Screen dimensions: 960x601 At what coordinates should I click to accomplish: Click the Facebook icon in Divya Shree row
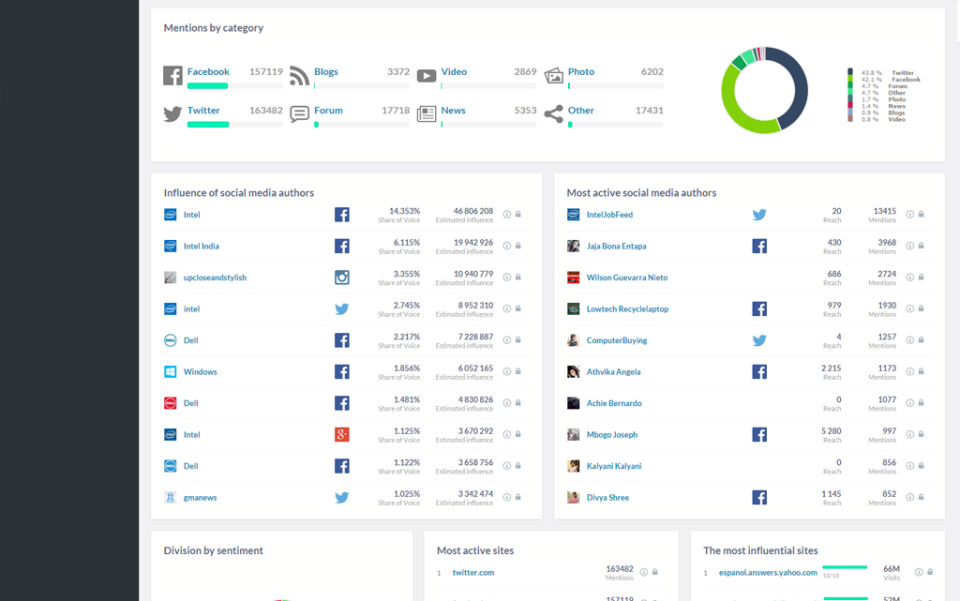coord(759,498)
